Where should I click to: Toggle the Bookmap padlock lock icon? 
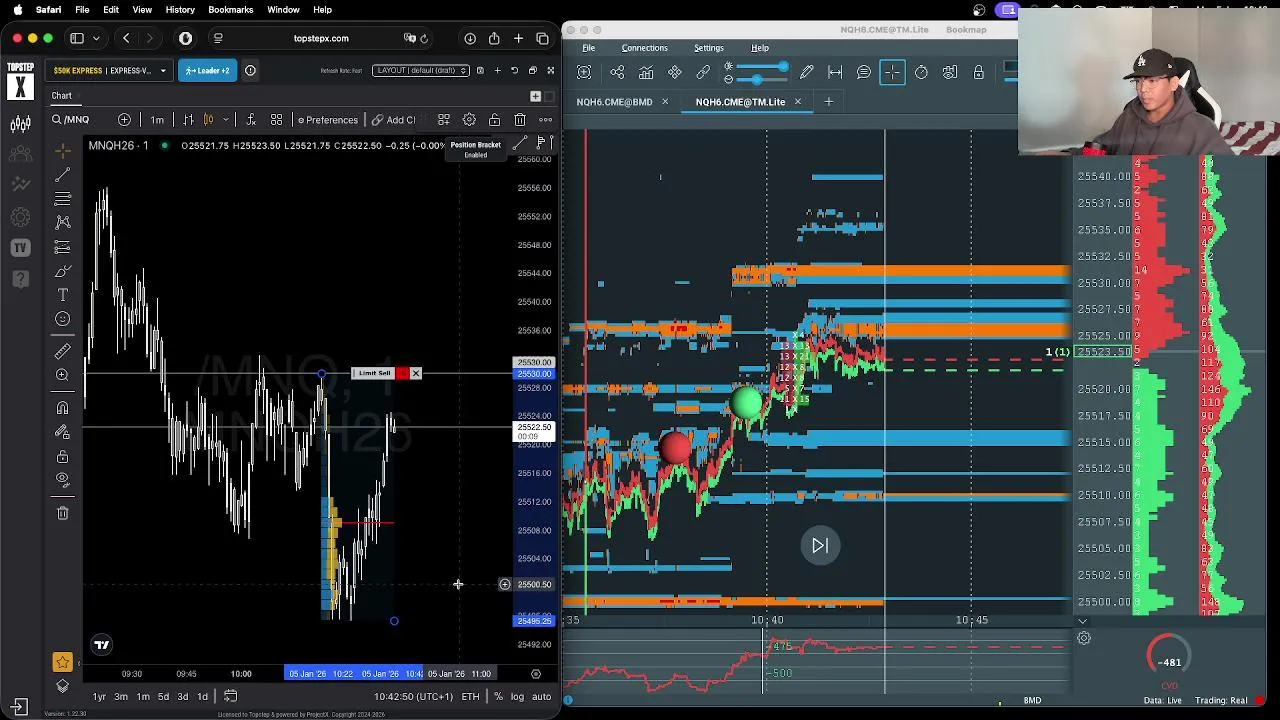978,72
